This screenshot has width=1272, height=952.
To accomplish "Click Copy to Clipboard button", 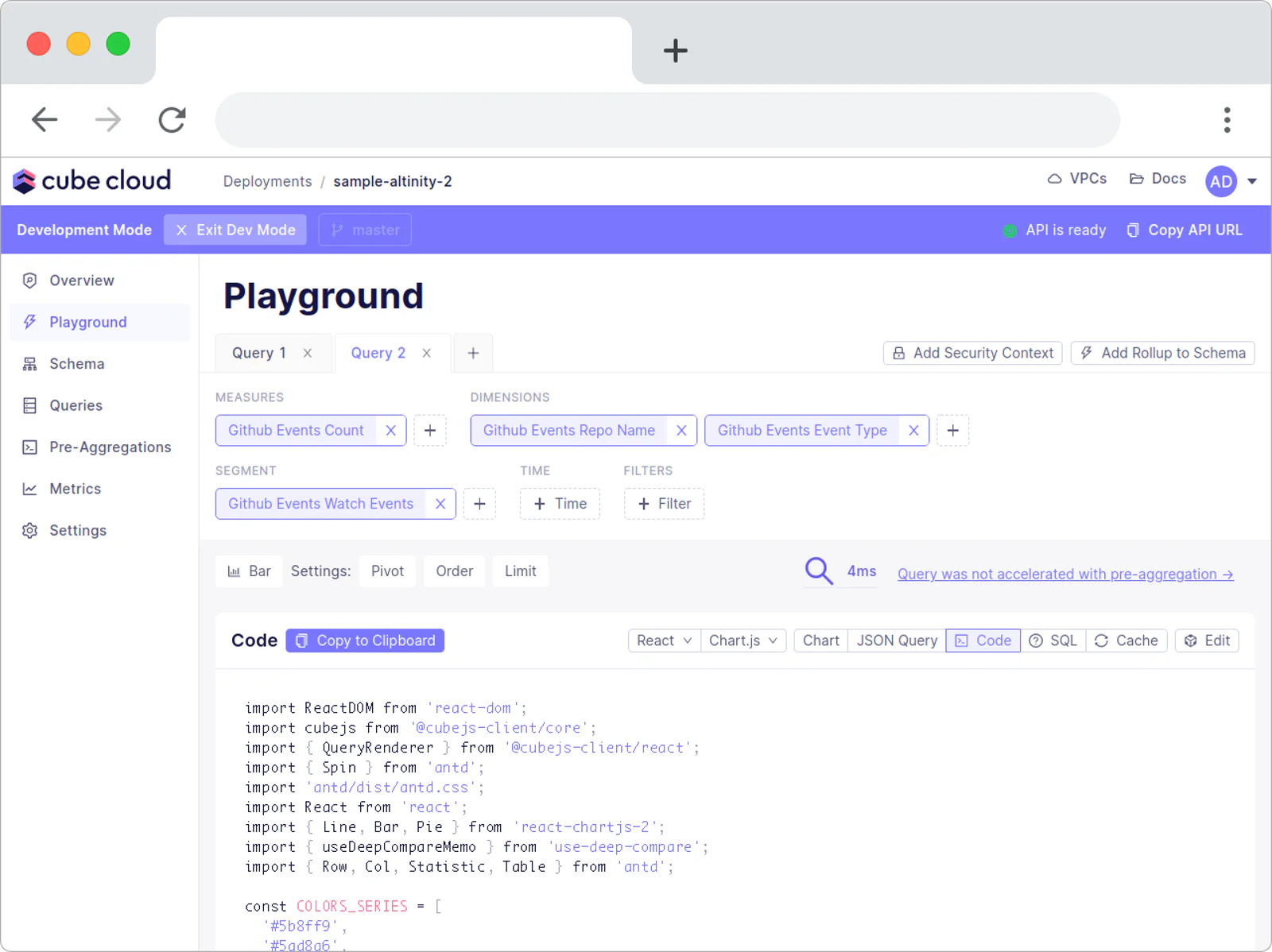I will (365, 640).
